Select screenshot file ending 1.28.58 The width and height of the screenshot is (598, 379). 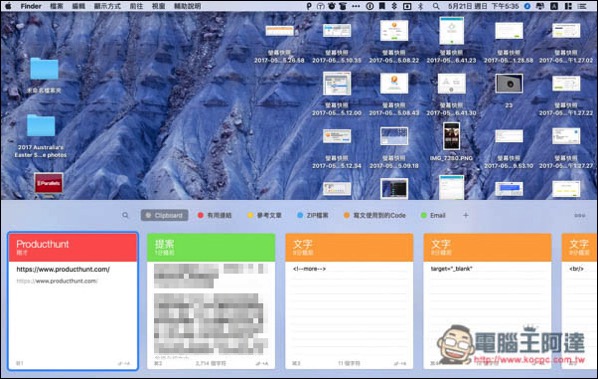[x=509, y=42]
